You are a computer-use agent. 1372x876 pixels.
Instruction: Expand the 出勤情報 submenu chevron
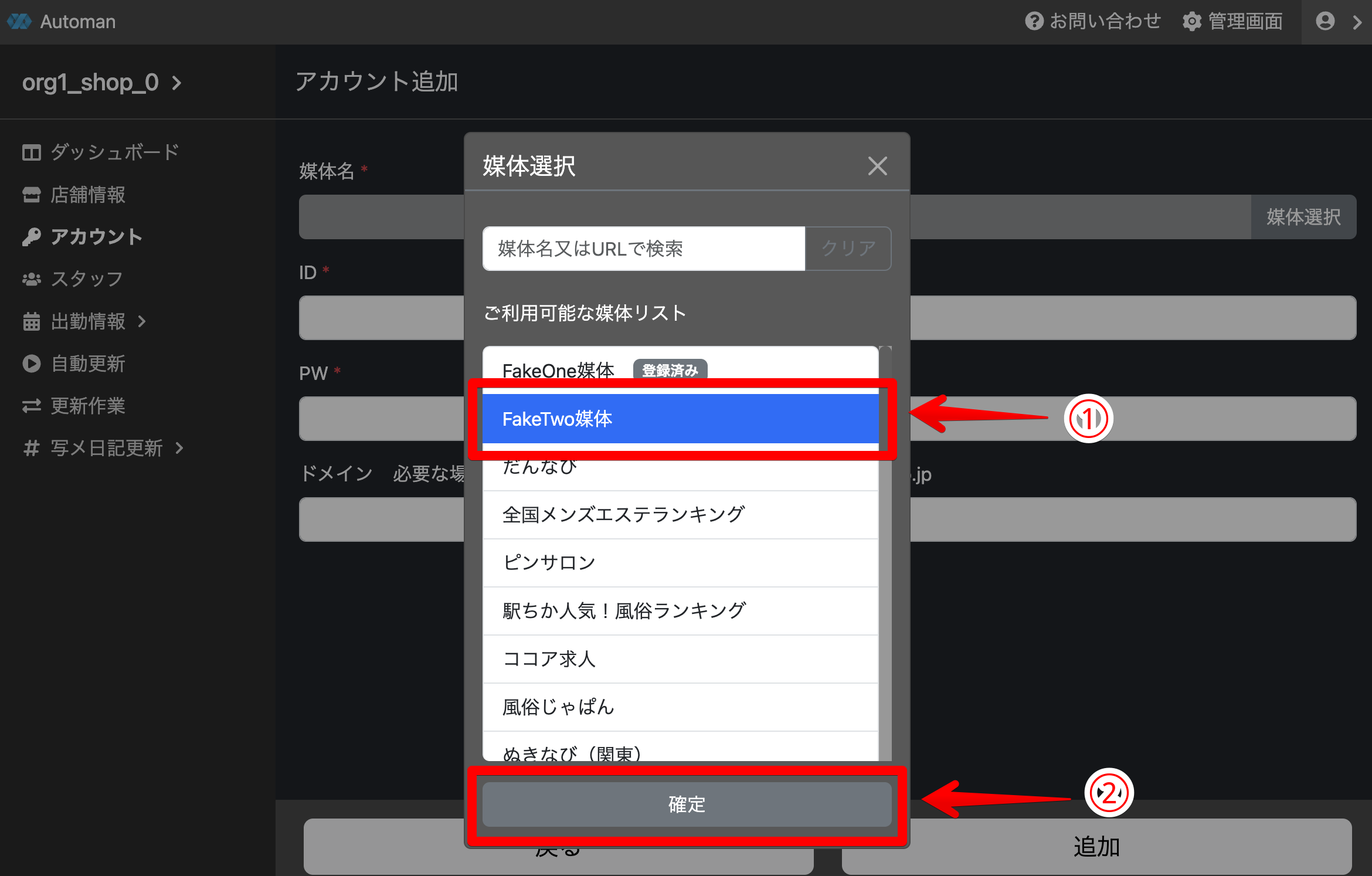(142, 321)
